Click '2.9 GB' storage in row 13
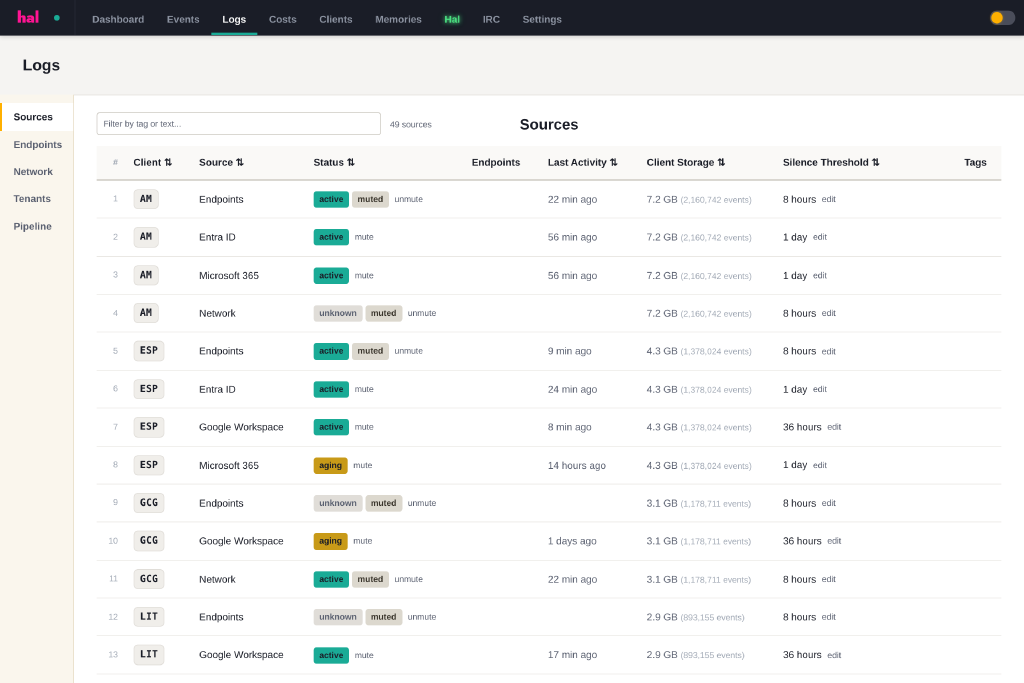1024x683 pixels. [662, 655]
